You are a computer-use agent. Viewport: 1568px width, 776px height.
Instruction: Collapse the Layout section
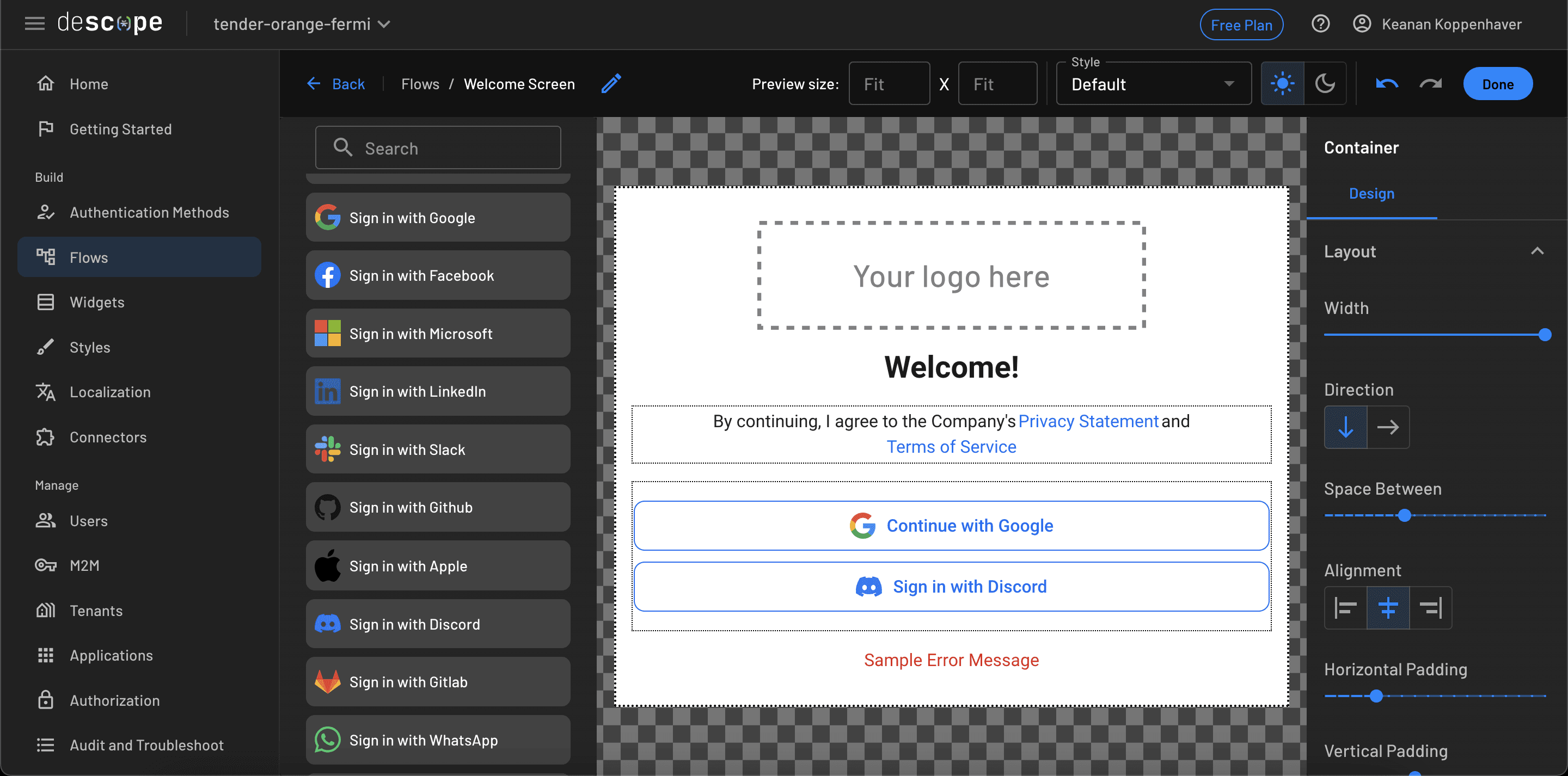pos(1537,251)
